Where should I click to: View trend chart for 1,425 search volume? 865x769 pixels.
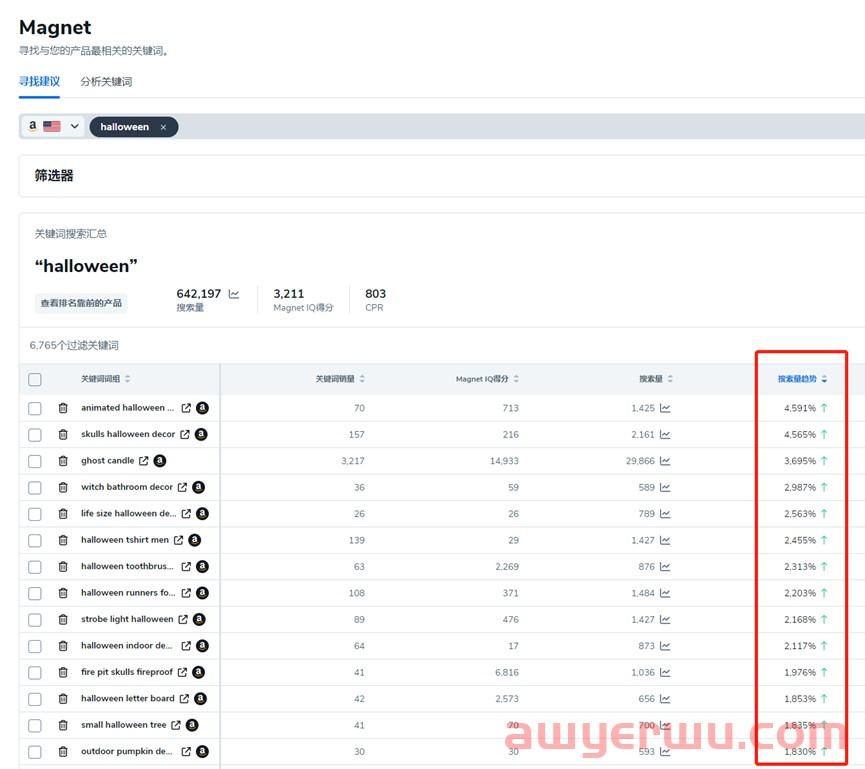pyautogui.click(x=665, y=408)
